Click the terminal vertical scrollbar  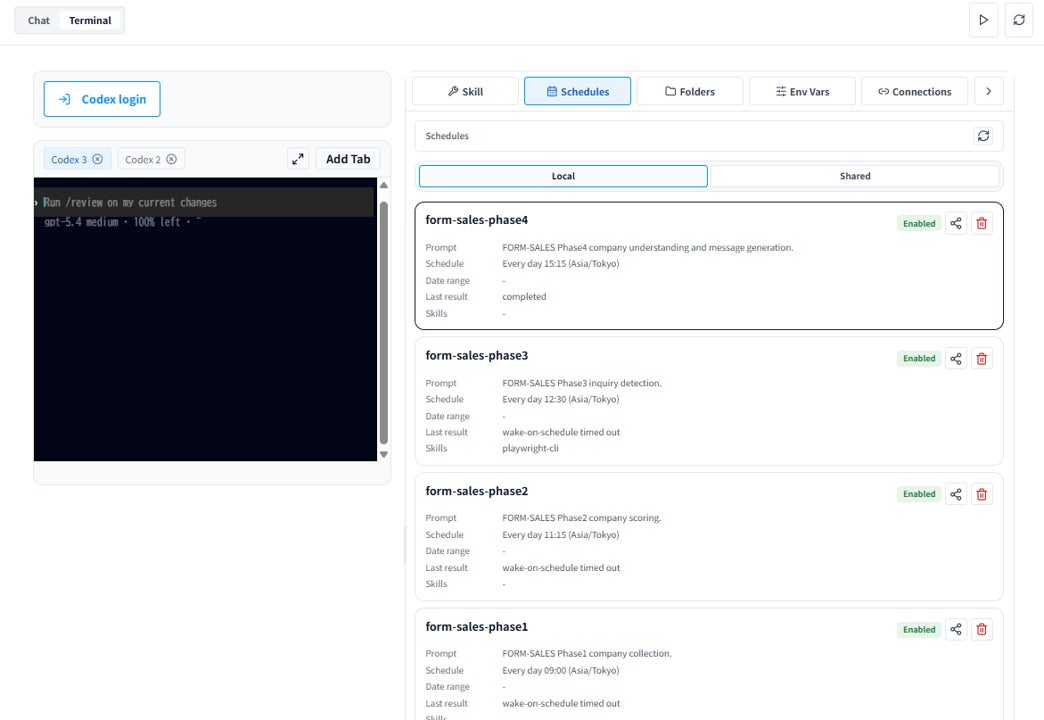point(384,322)
